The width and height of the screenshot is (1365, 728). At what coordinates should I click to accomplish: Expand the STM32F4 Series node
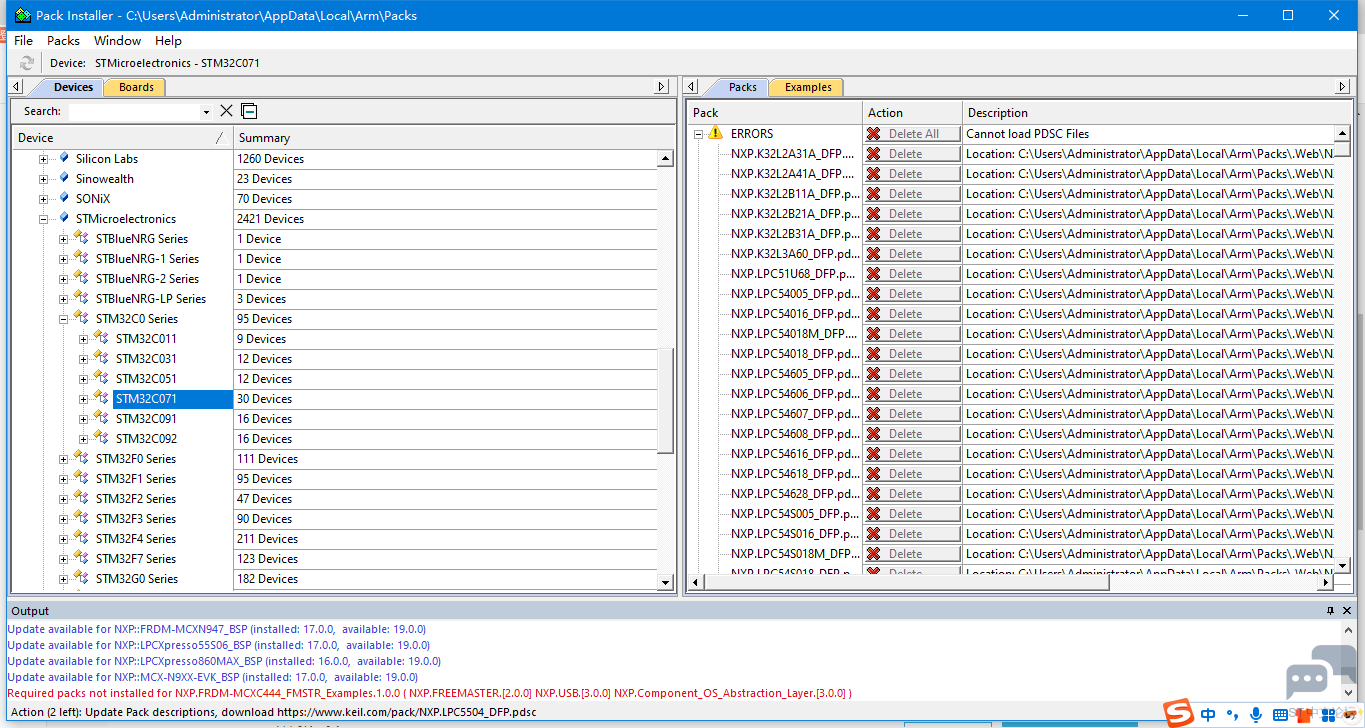(x=63, y=539)
